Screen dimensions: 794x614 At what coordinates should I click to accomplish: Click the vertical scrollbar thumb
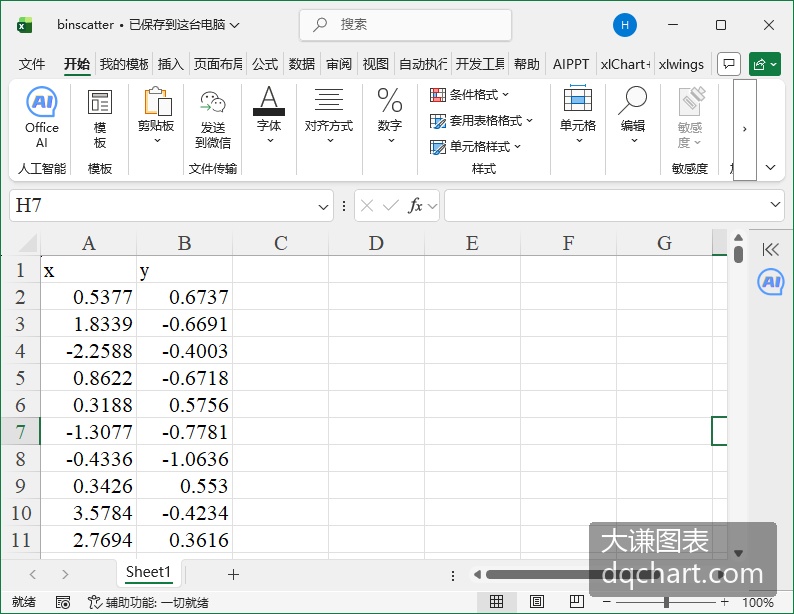click(x=738, y=255)
